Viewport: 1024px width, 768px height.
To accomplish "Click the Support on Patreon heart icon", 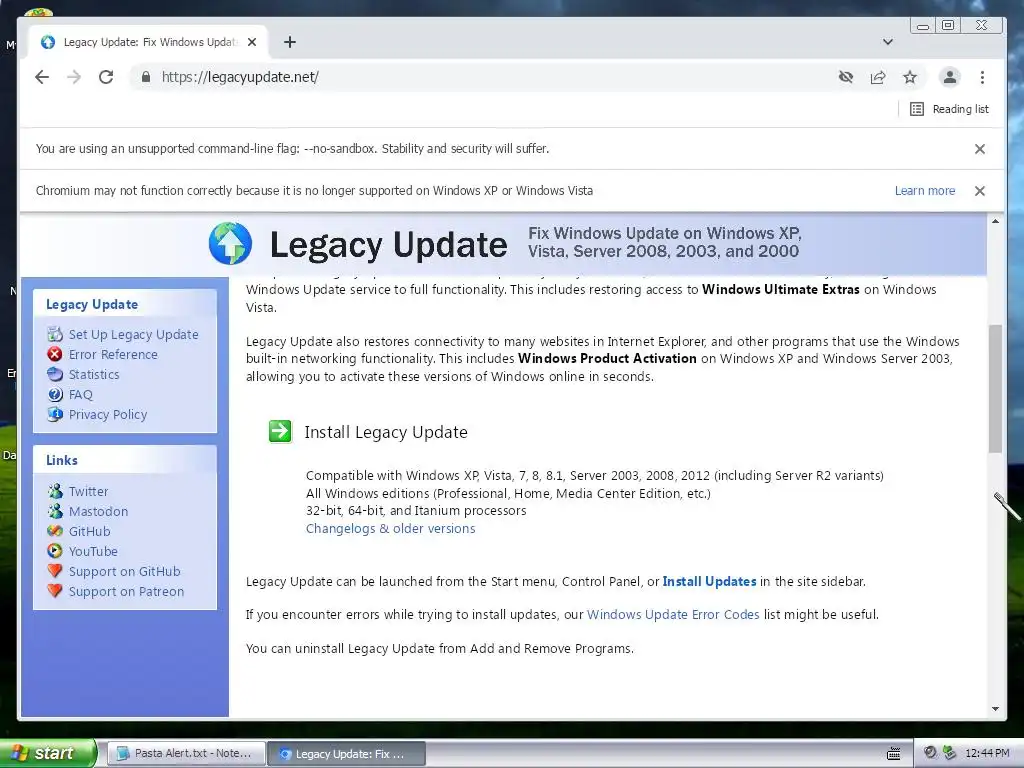I will (55, 591).
